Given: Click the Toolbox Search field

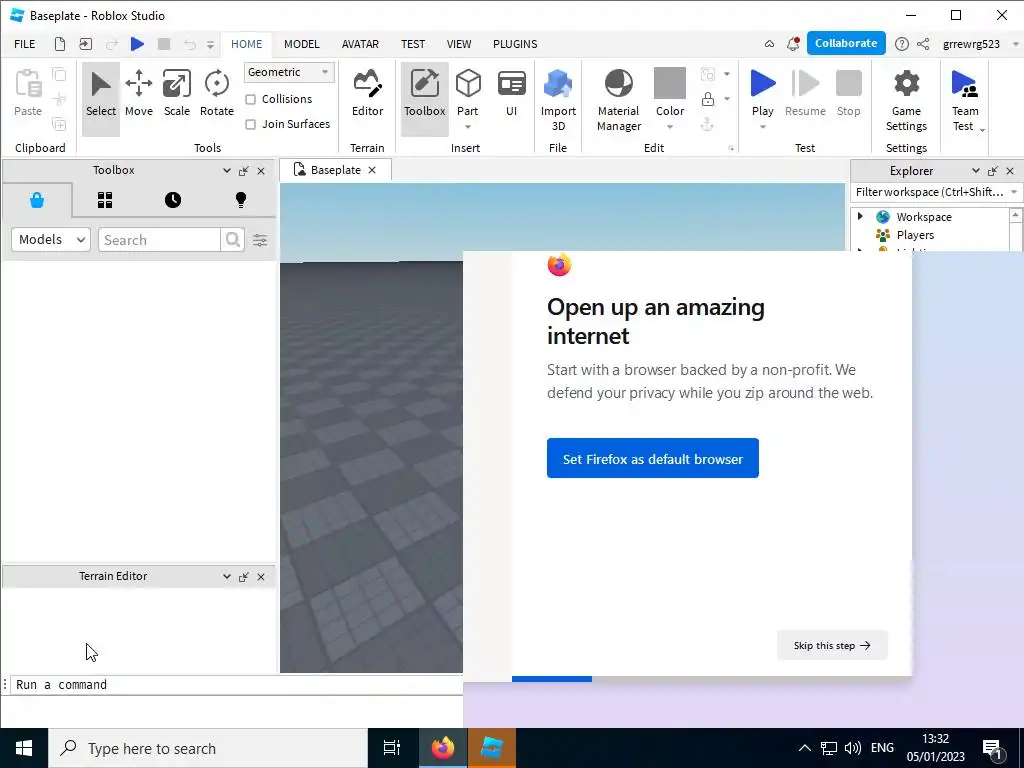Looking at the screenshot, I should (159, 240).
